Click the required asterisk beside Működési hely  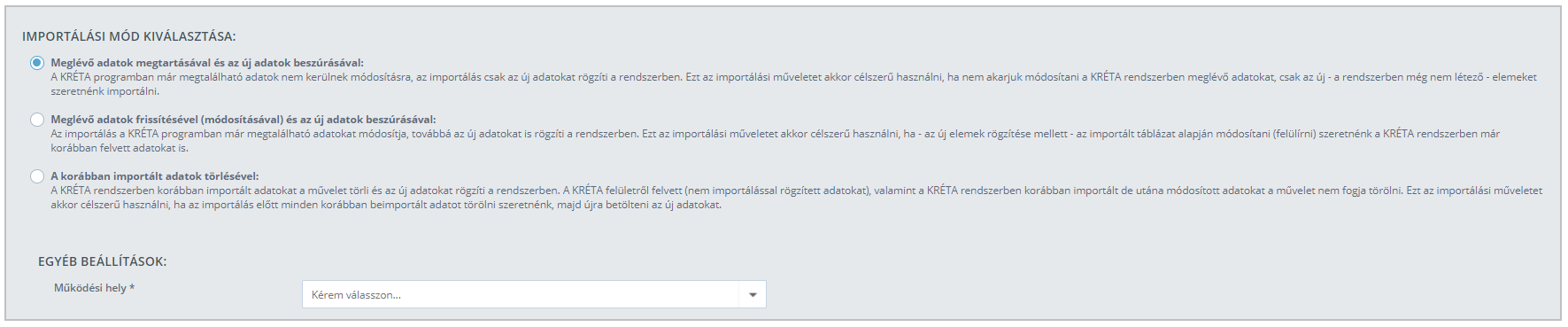pyautogui.click(x=132, y=287)
